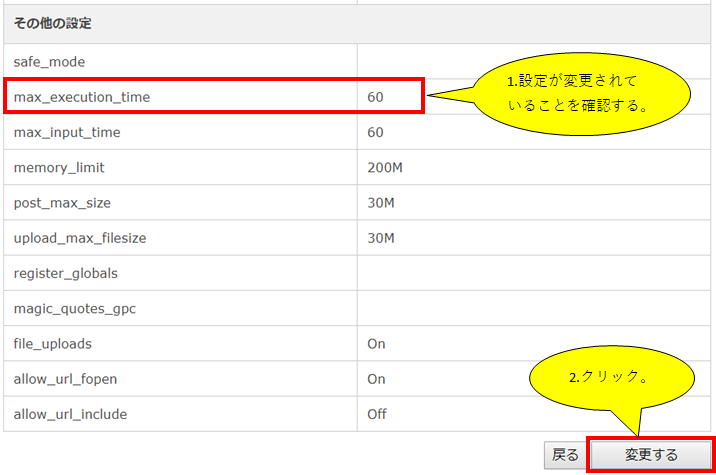Select the max_input_time label
This screenshot has width=716, height=475.
click(67, 132)
